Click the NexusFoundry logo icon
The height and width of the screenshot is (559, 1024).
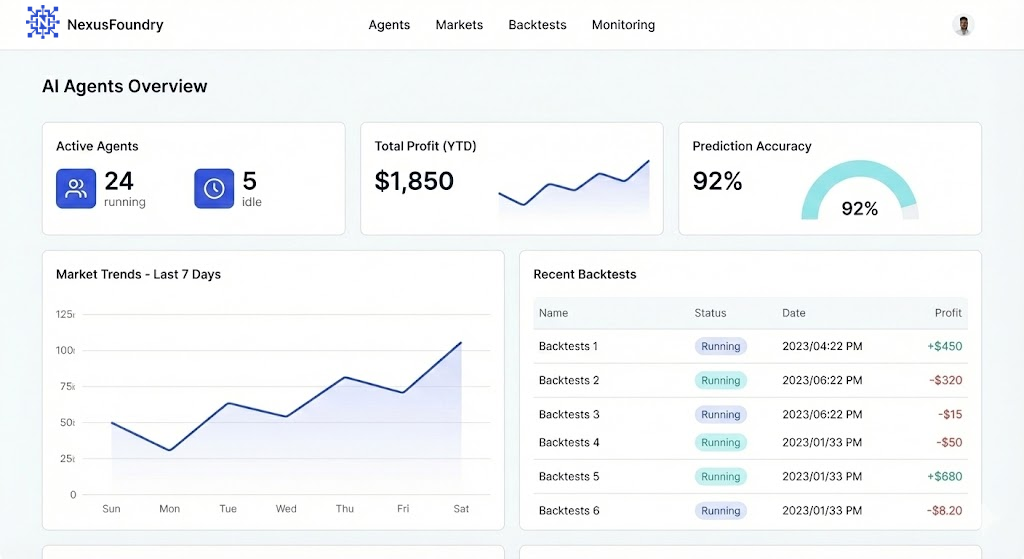point(42,23)
